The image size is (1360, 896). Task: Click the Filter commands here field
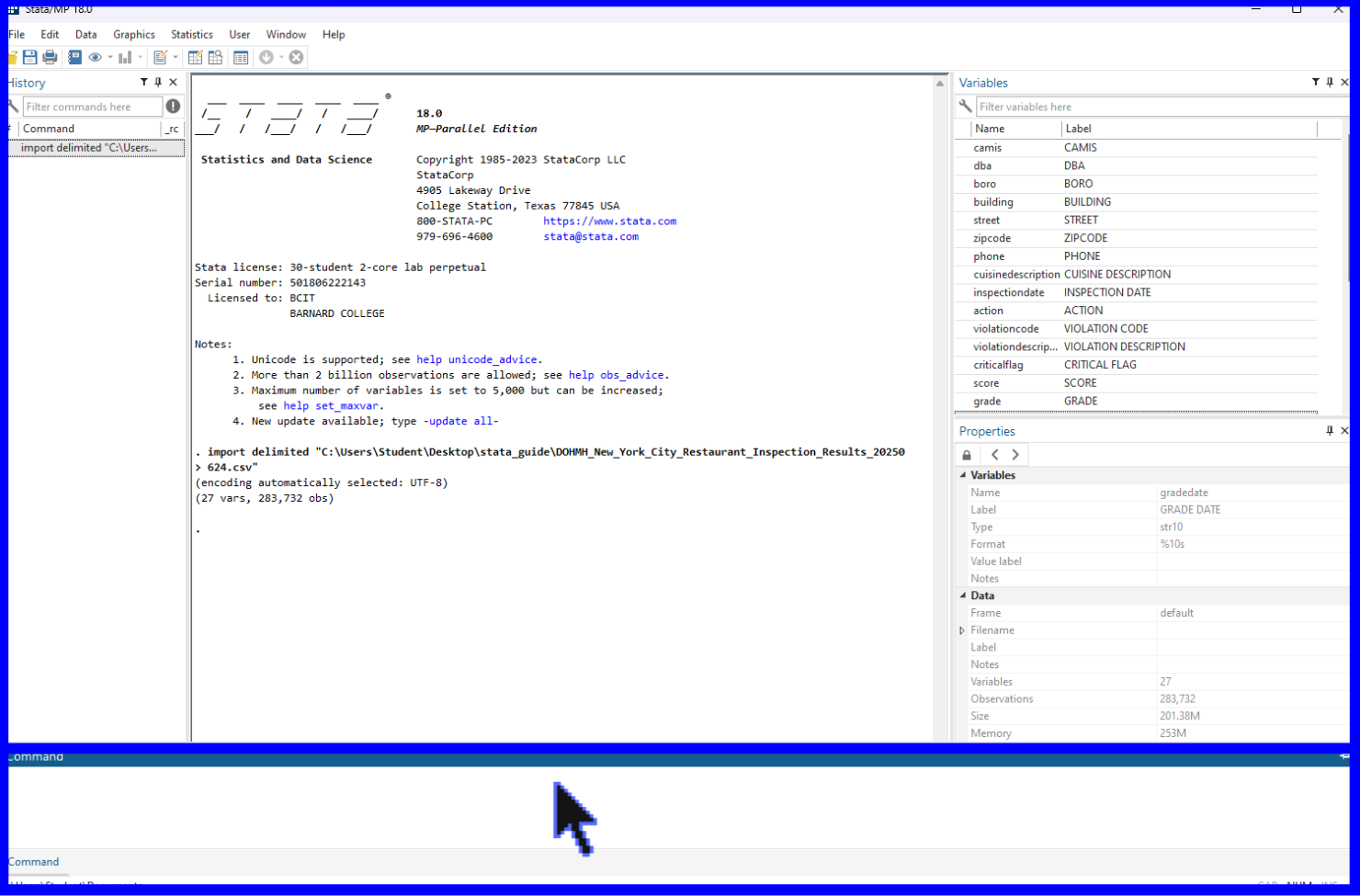click(x=92, y=107)
